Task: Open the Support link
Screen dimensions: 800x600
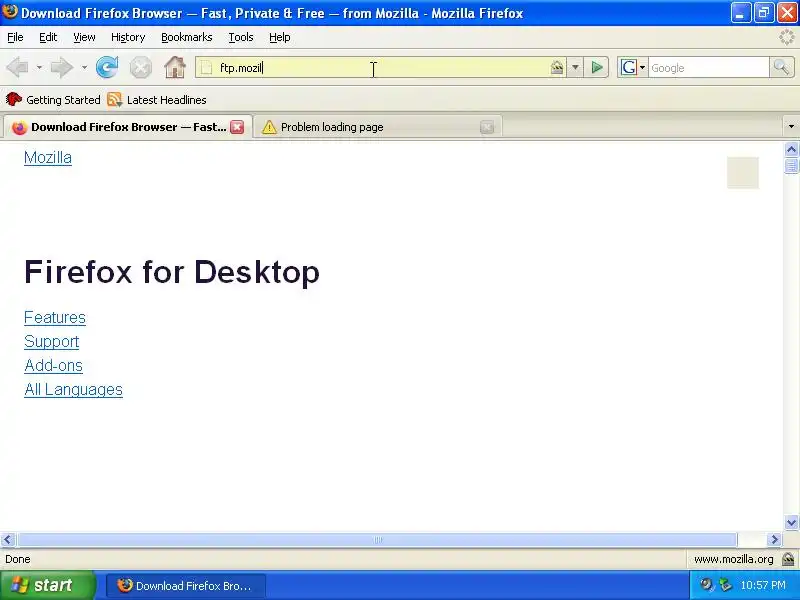Action: tap(52, 341)
